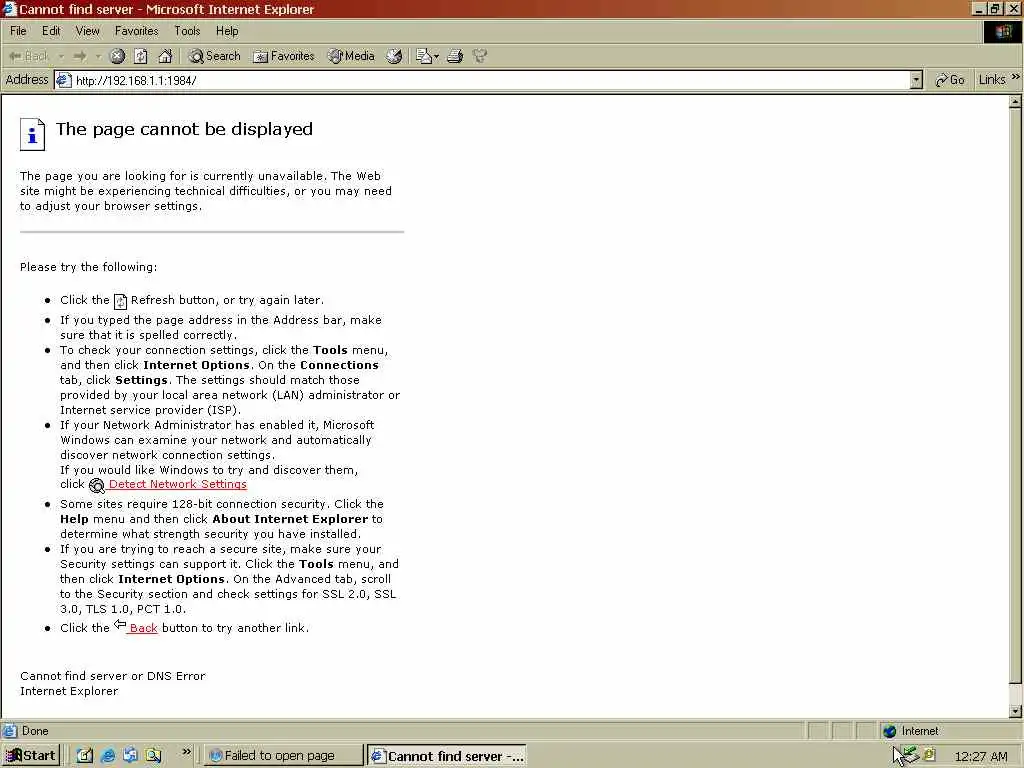The width and height of the screenshot is (1024, 768).
Task: Click the Refresh icon in the toolbar
Action: (141, 56)
